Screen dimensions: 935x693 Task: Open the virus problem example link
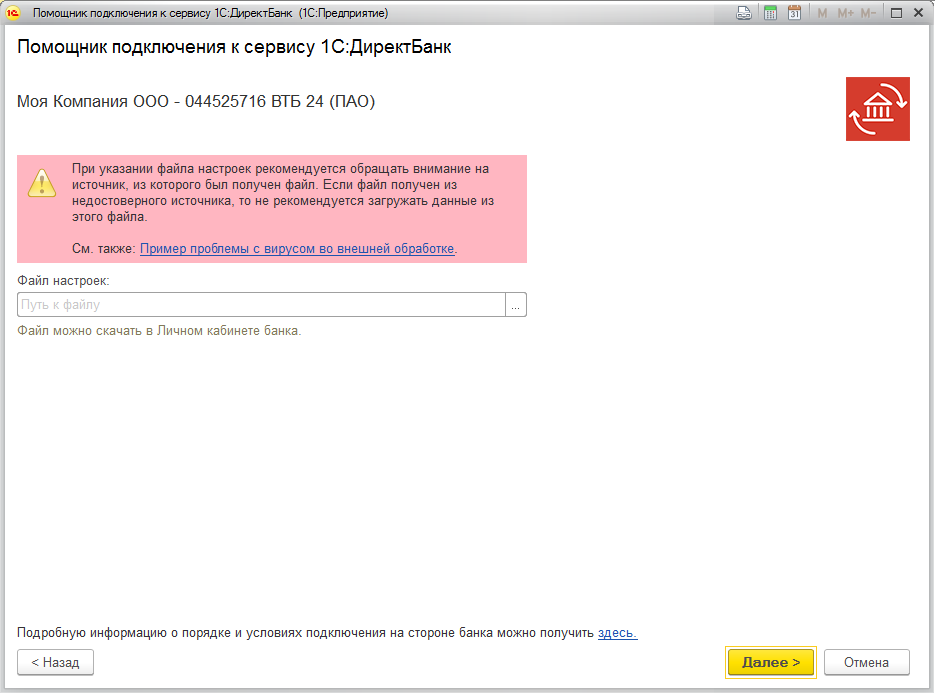297,249
